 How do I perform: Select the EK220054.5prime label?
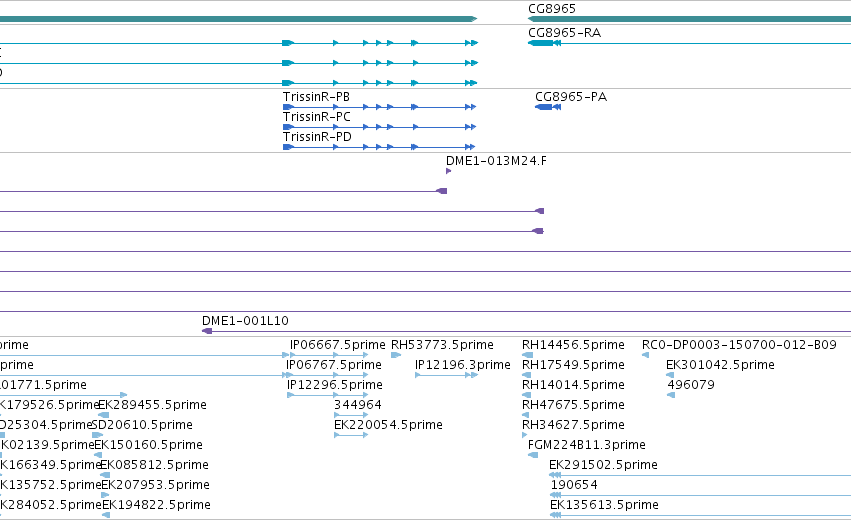[x=388, y=426]
